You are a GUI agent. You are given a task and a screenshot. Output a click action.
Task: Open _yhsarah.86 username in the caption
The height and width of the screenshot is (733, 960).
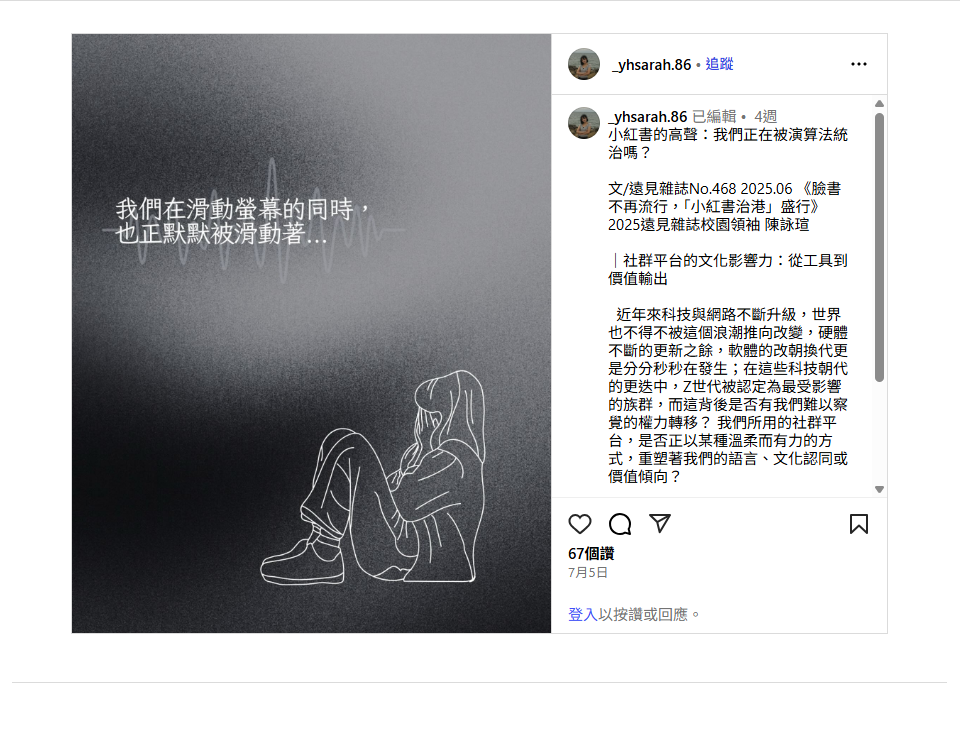coord(648,116)
